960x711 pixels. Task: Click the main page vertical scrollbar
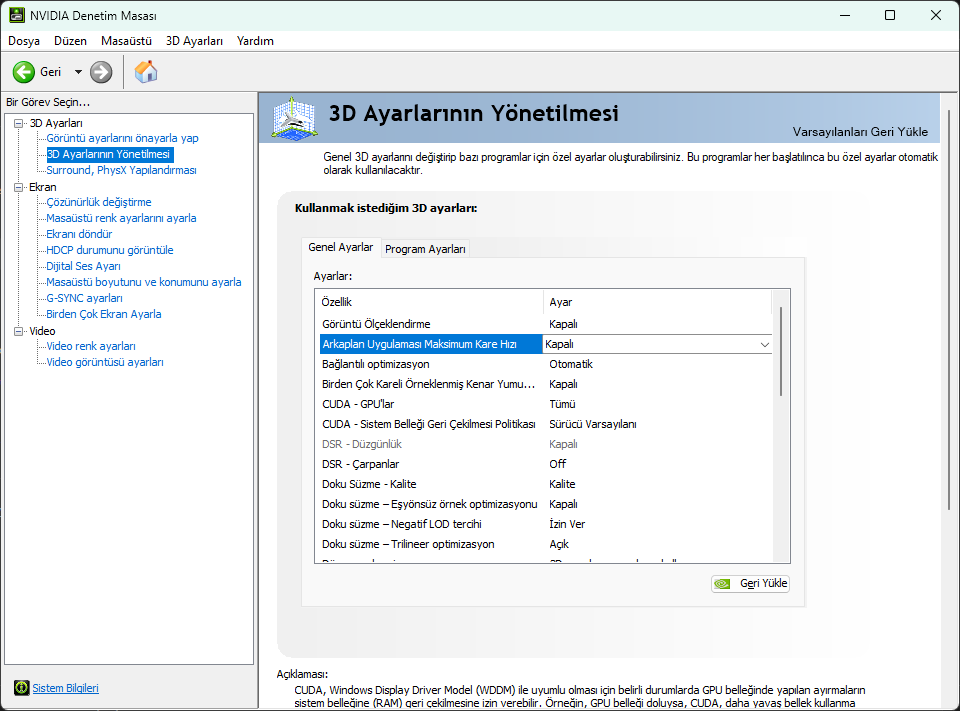tap(950, 309)
